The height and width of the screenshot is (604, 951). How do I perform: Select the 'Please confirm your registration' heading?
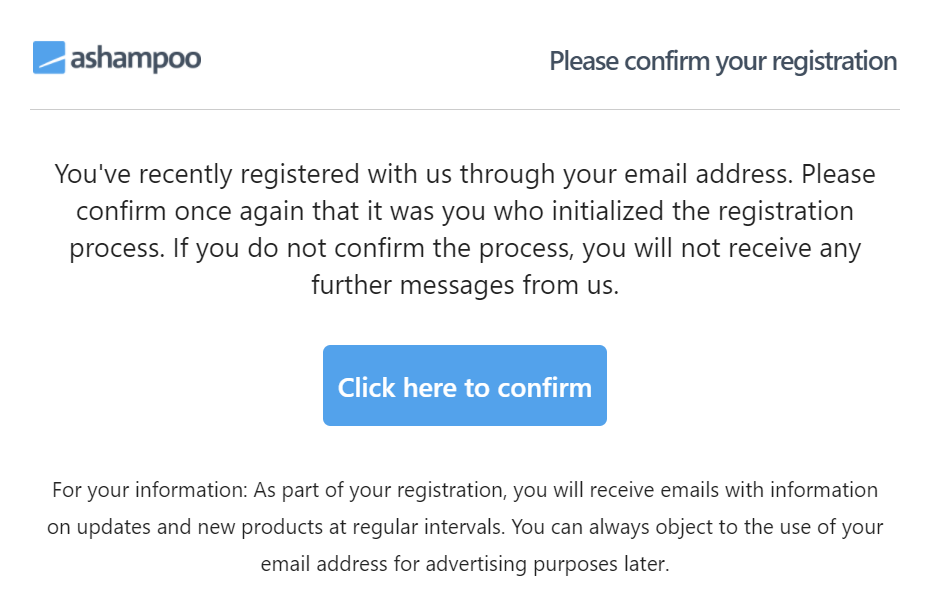click(723, 61)
